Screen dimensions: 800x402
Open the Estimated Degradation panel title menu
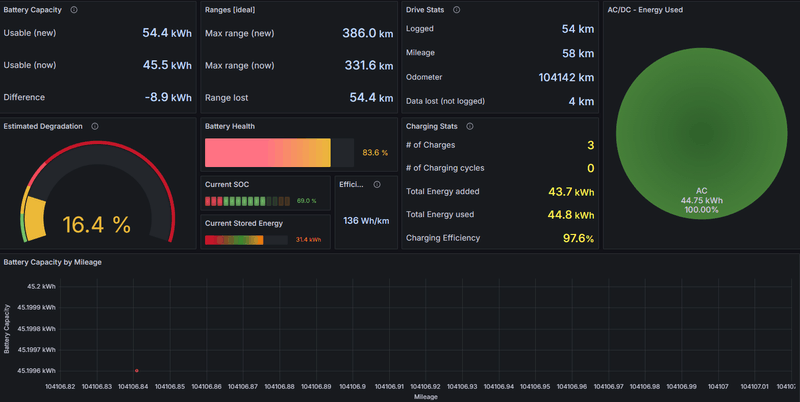point(43,126)
